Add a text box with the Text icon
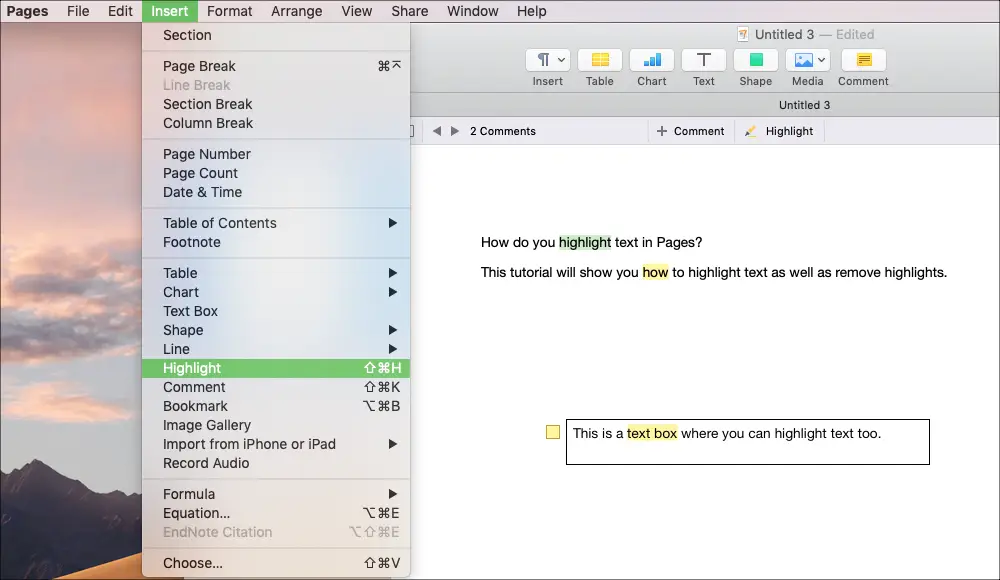 704,60
